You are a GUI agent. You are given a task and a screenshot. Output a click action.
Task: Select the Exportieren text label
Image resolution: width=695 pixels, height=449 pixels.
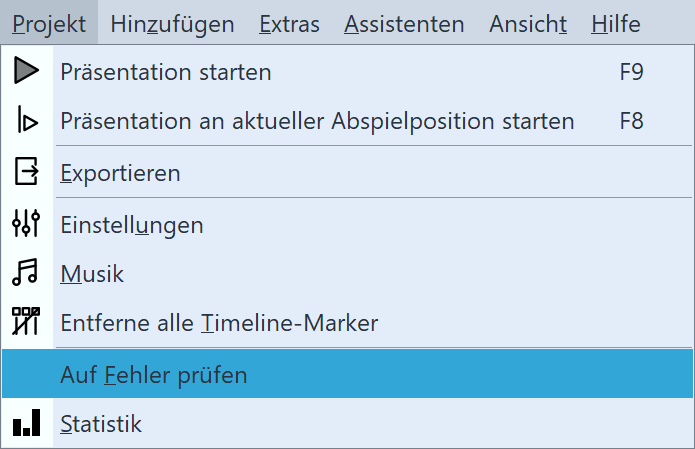tap(120, 173)
